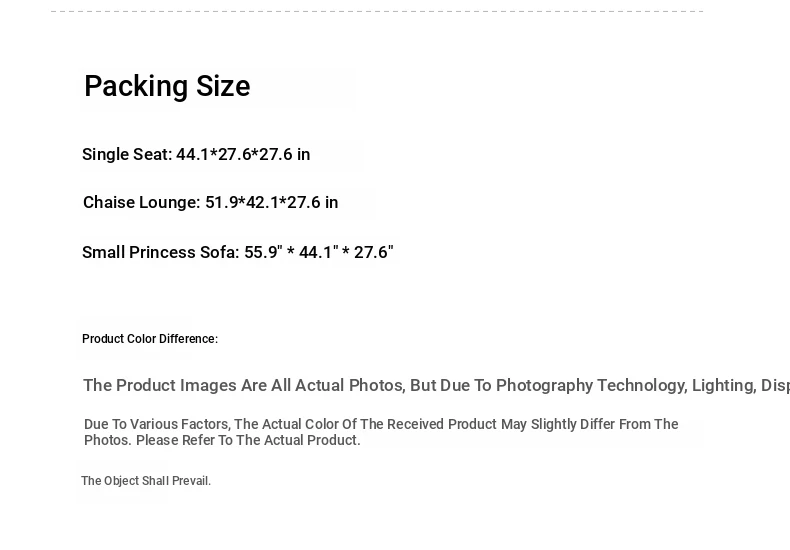Image resolution: width=790 pixels, height=550 pixels.
Task: Click the 51.9*42.1*27.6 in measurement
Action: click(272, 202)
